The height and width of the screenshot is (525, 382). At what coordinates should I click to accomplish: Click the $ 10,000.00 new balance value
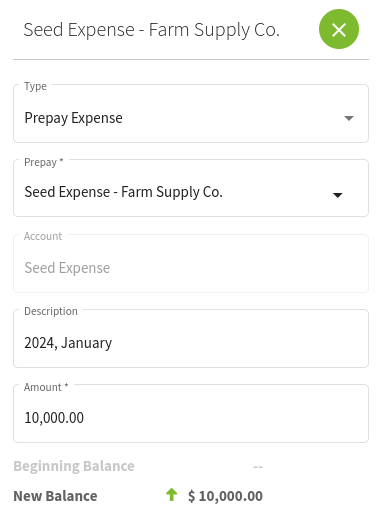click(225, 496)
